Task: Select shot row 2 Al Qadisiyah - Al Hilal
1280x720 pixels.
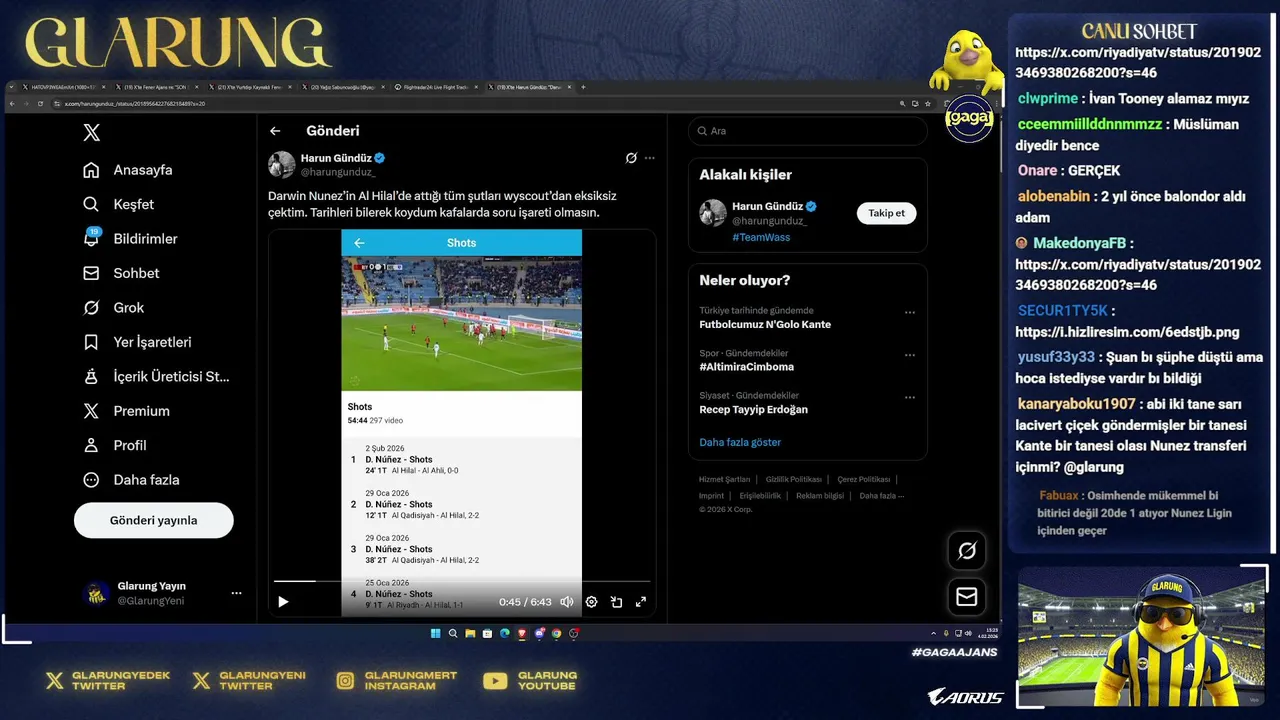Action: point(462,504)
